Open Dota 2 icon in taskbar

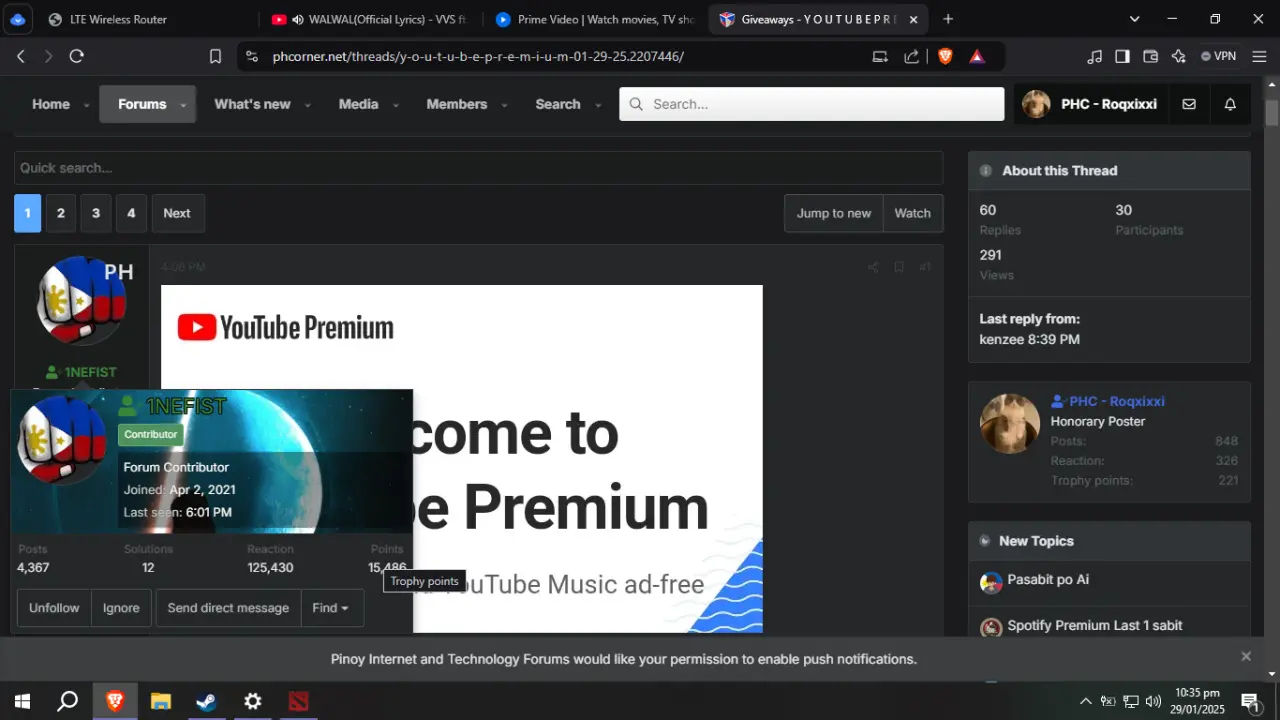point(298,701)
